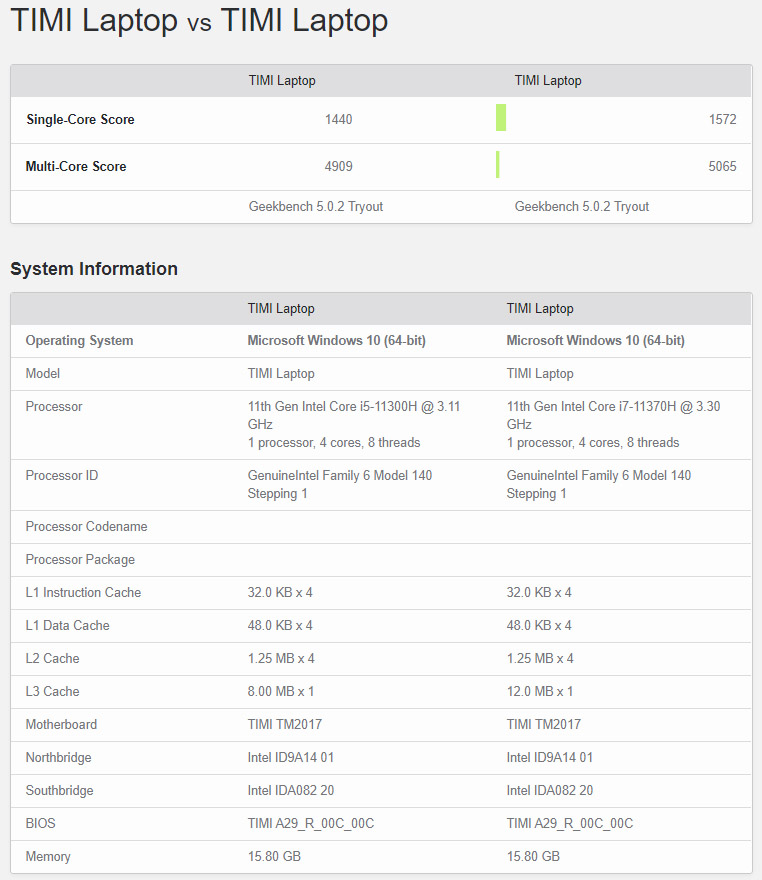
Task: Click the green multi-core comparison bar
Action: 498,164
